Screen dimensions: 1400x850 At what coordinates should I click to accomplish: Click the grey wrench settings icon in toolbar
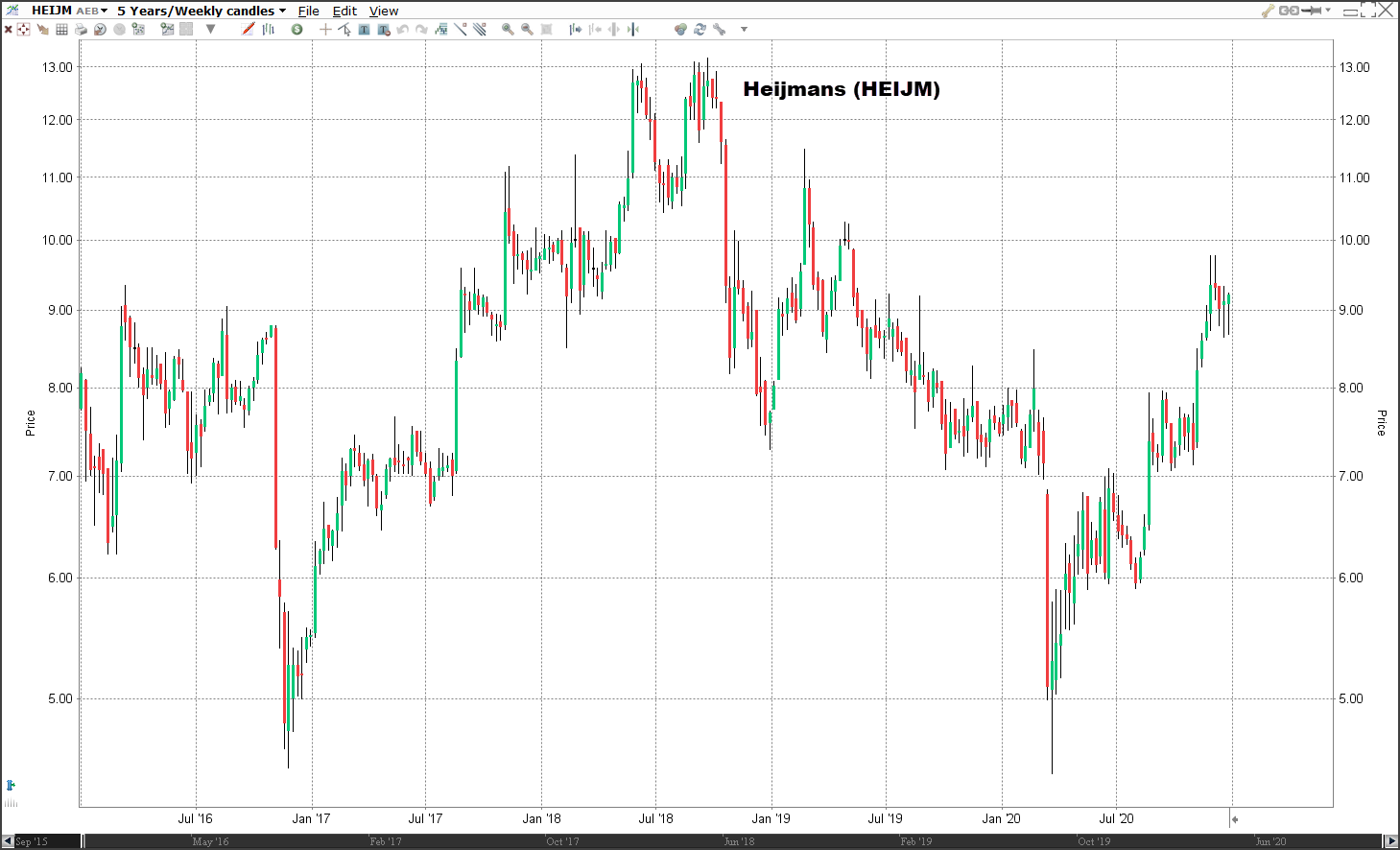tap(719, 30)
